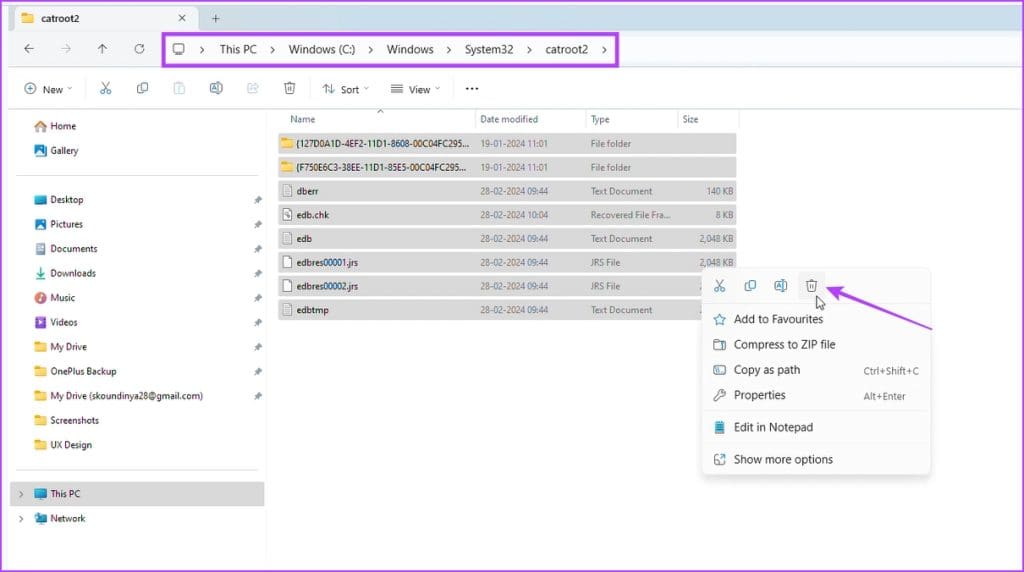Screen dimensions: 1024x572
Task: Go up one folder level
Action: [102, 49]
